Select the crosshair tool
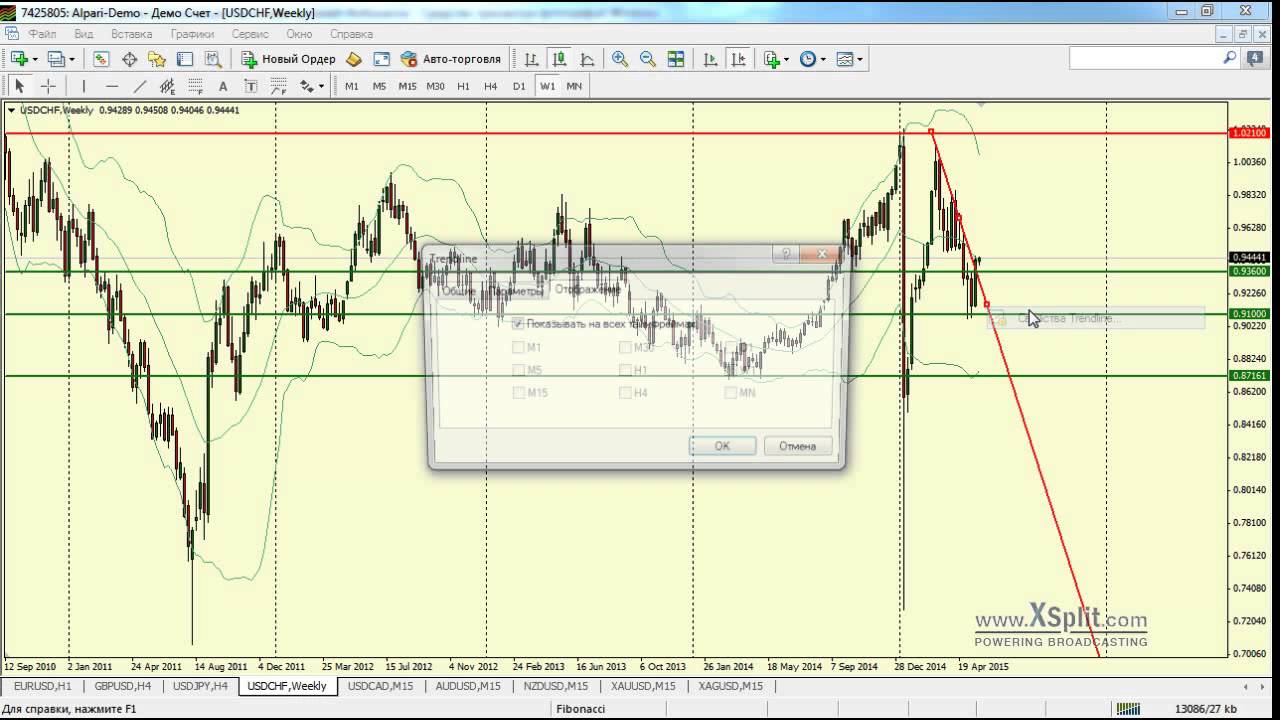 coord(47,86)
